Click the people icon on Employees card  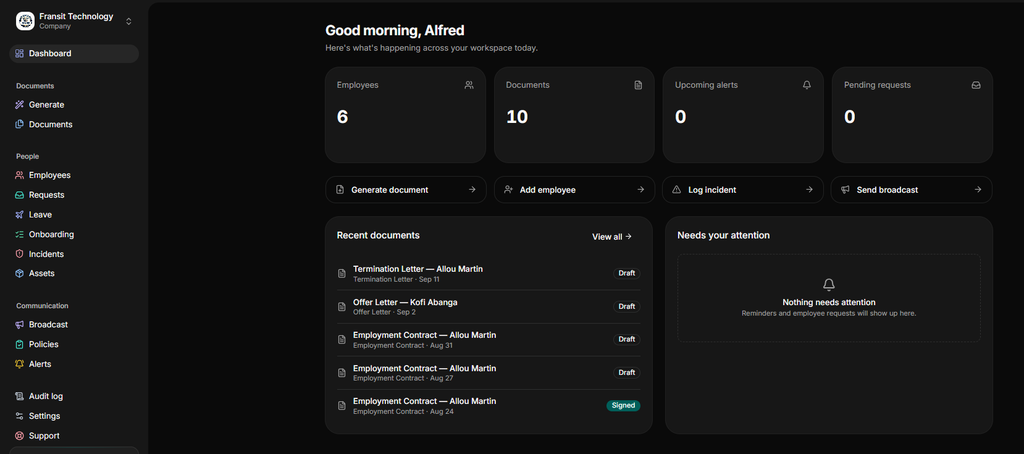(x=469, y=85)
